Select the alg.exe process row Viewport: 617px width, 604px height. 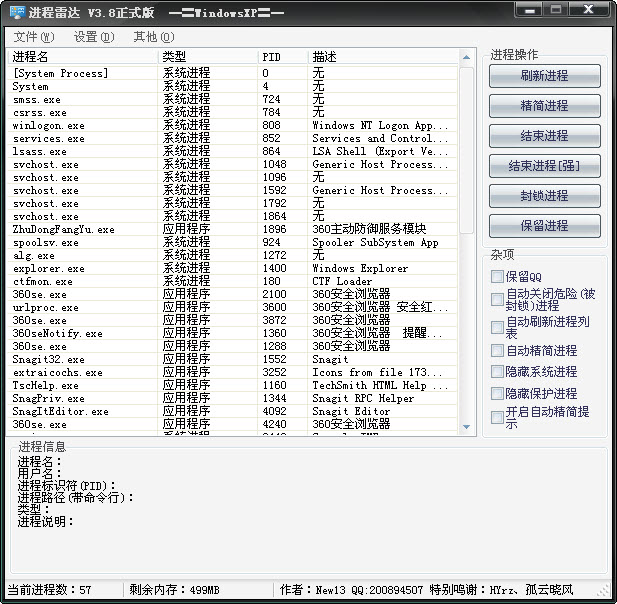[x=233, y=255]
